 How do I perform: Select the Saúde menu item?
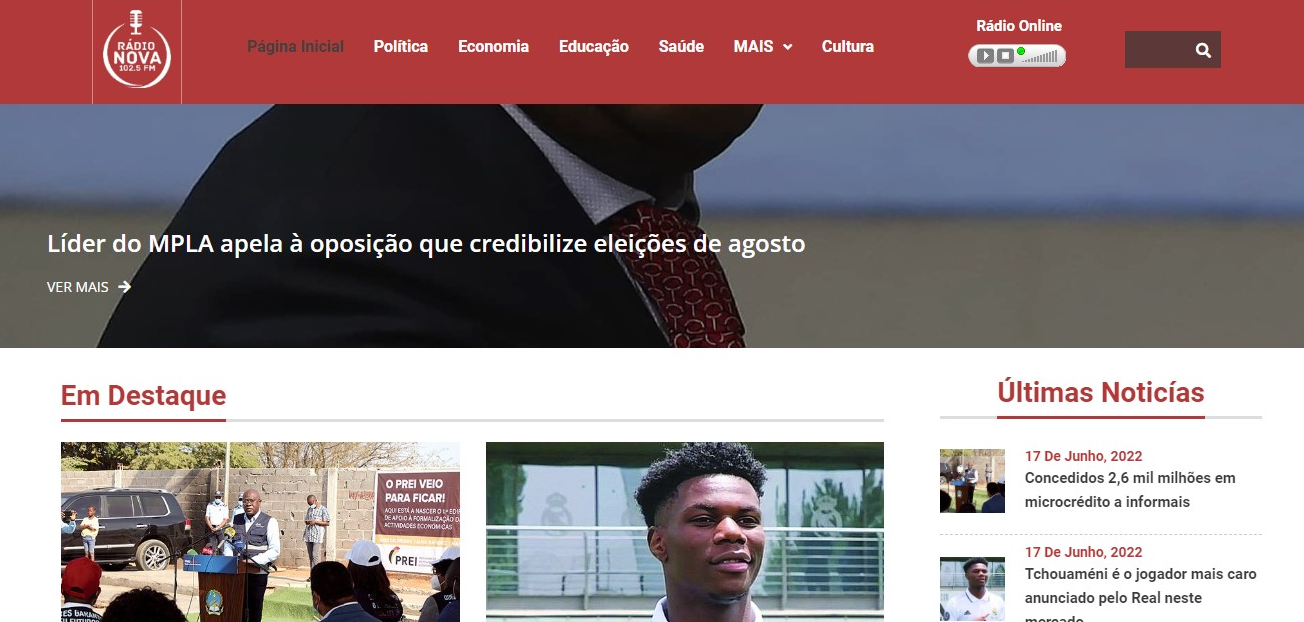[681, 46]
